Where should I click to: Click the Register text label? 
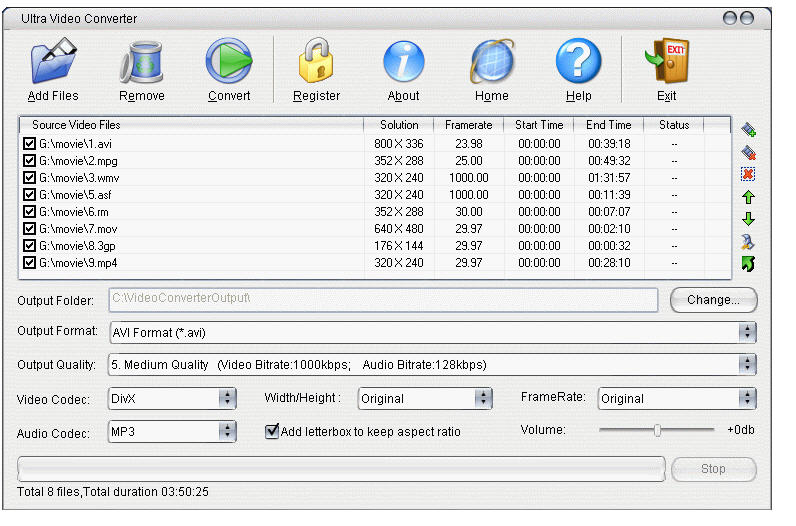pos(316,96)
